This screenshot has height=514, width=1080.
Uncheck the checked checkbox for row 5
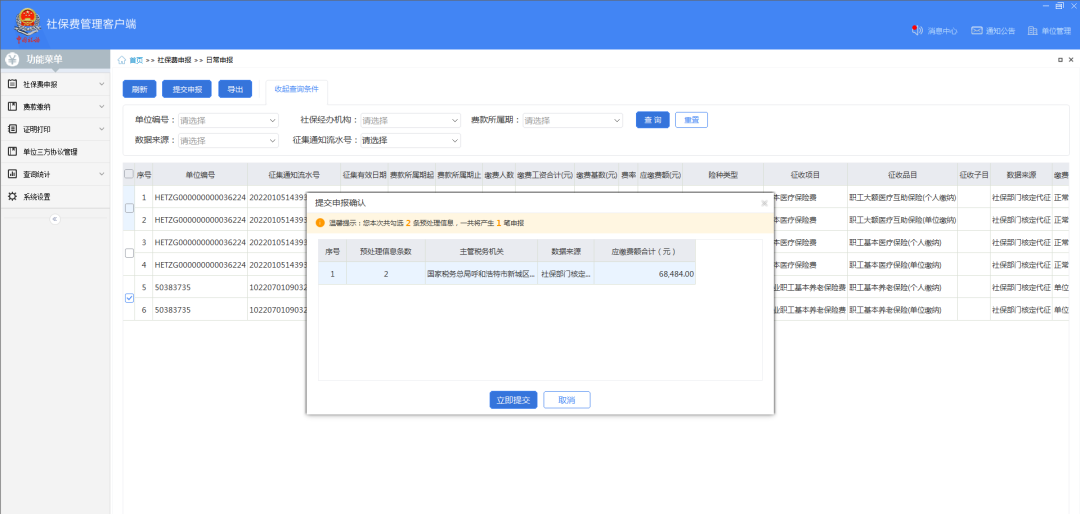pyautogui.click(x=129, y=298)
